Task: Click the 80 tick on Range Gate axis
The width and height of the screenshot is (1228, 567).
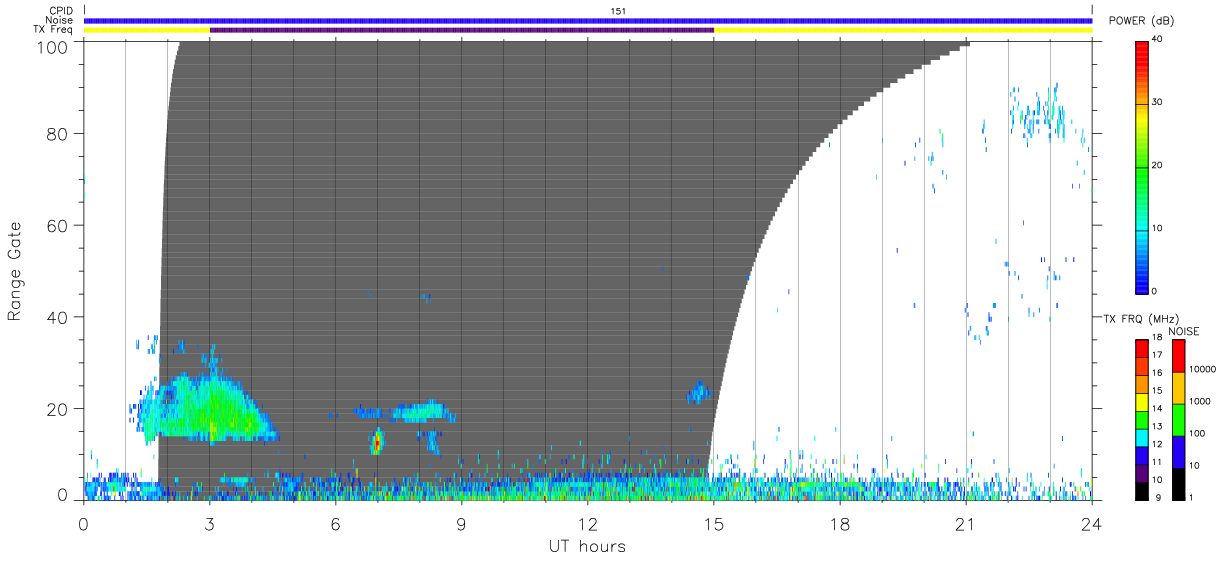Action: pyautogui.click(x=57, y=134)
